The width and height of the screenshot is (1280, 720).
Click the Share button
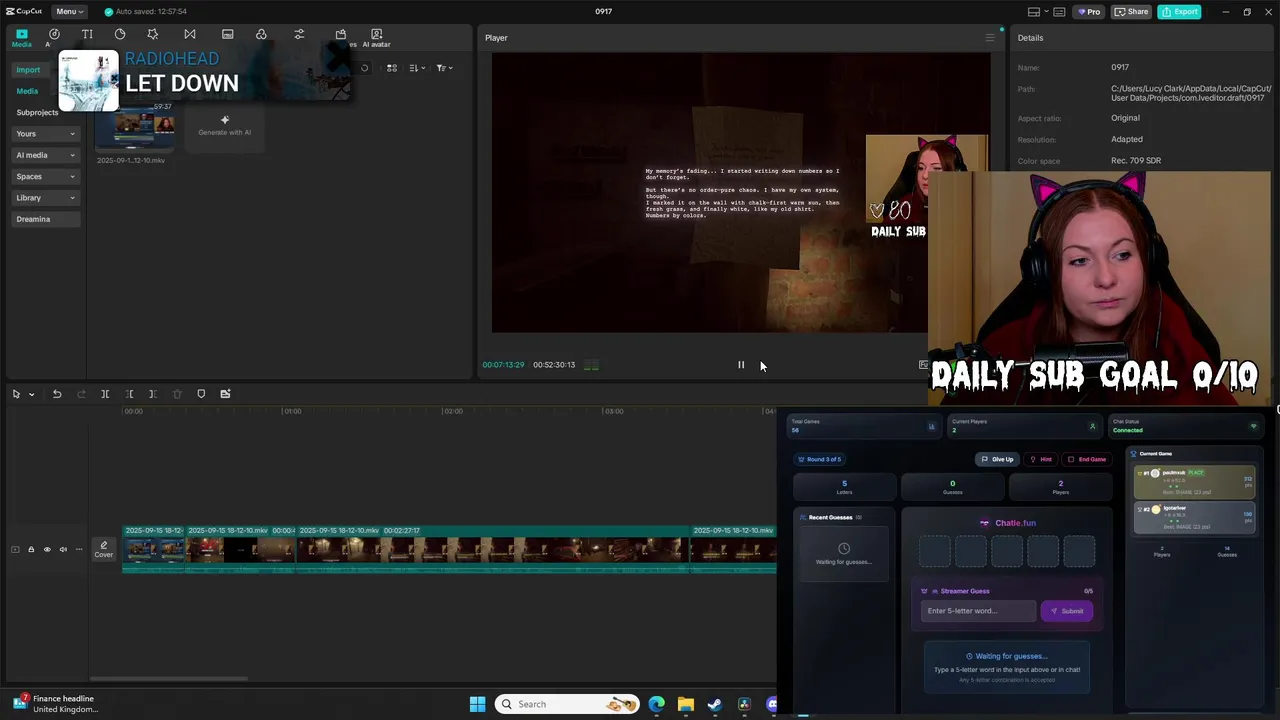[1132, 12]
